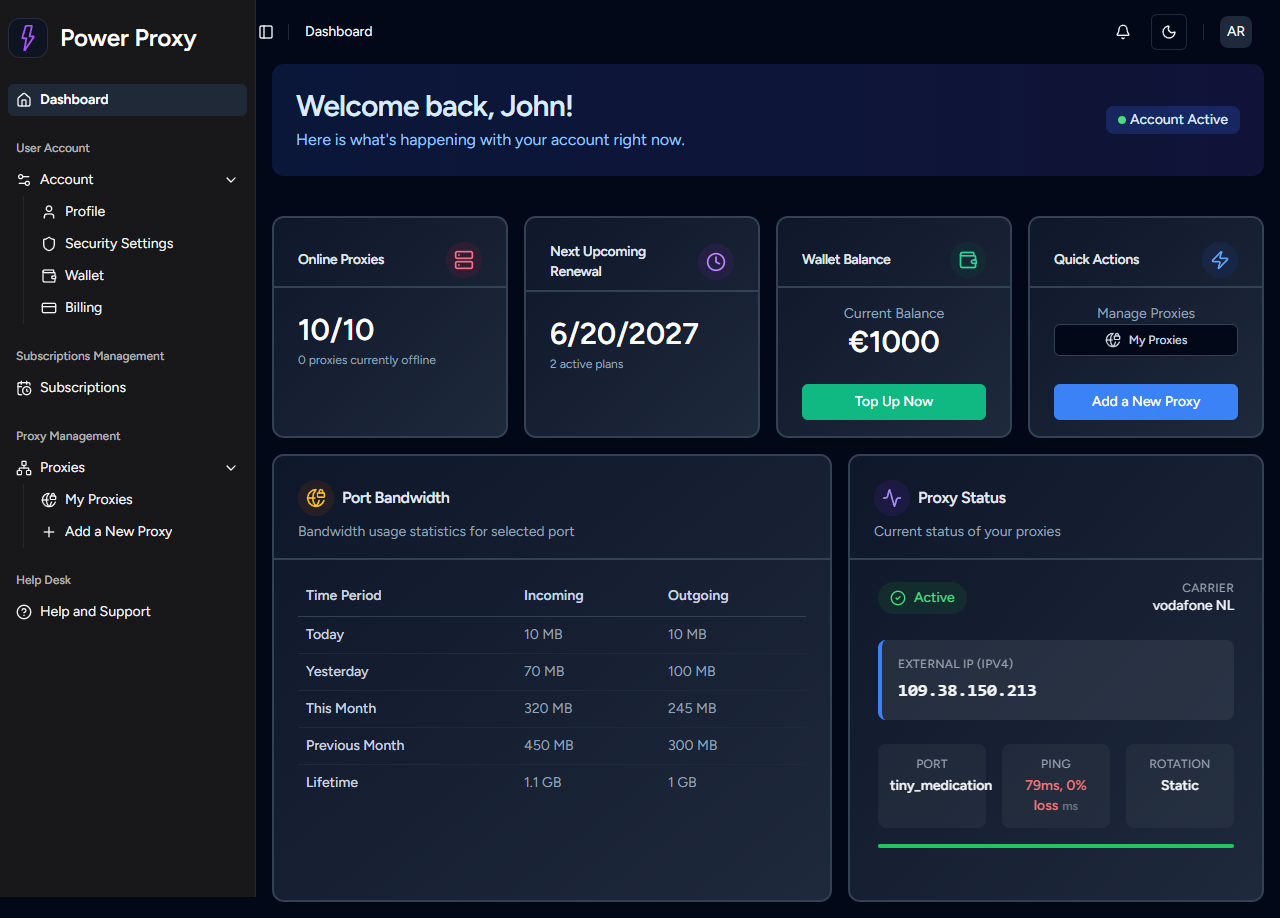Click the Dashboard home icon

coord(24,100)
